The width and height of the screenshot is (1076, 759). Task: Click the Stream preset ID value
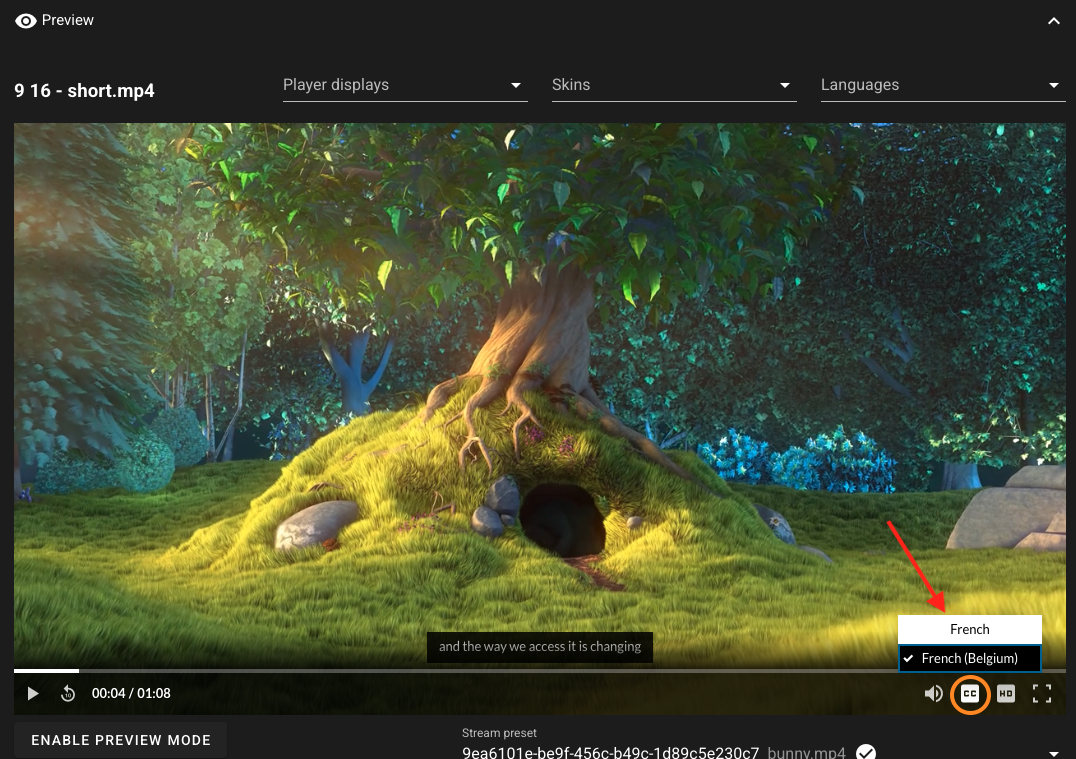611,753
